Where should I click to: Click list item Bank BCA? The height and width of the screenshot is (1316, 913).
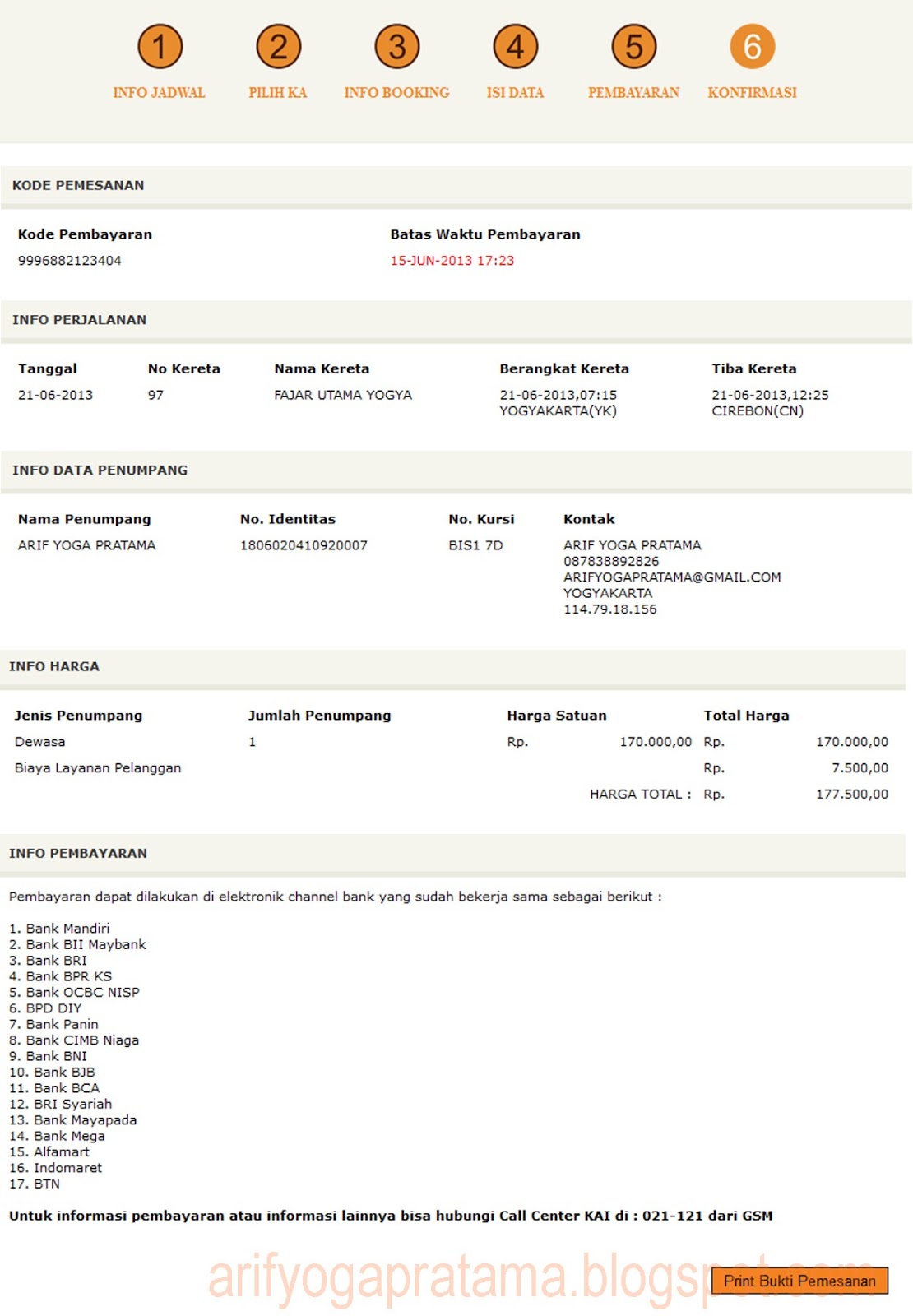click(67, 1088)
